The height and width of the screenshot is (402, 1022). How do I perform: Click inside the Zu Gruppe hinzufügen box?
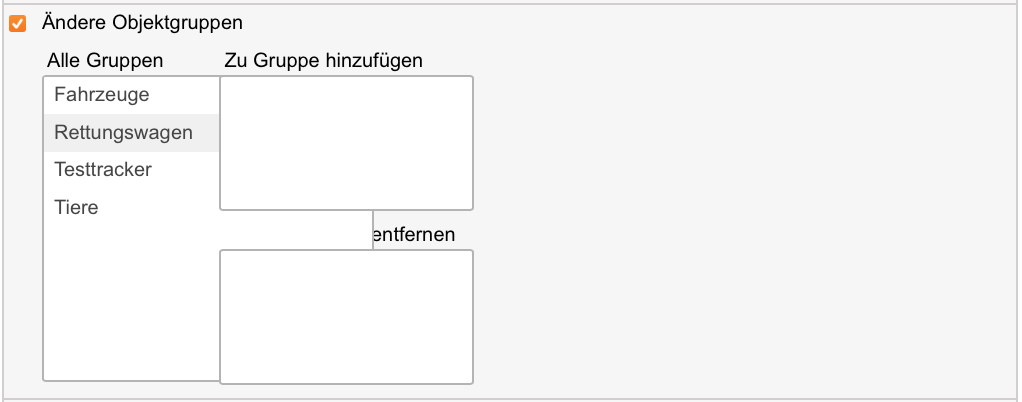point(346,143)
